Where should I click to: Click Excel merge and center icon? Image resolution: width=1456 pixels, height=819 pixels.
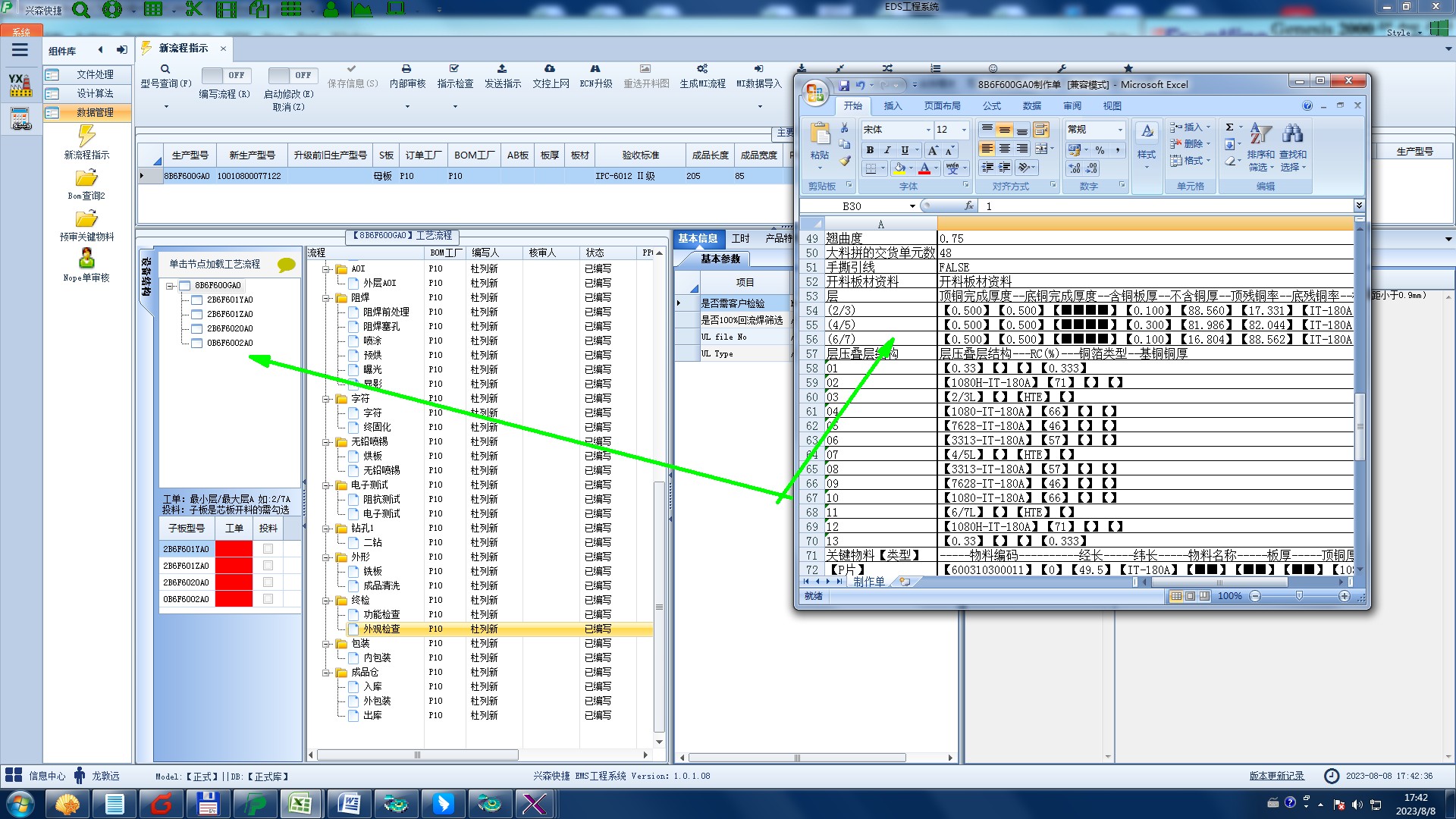coord(1041,149)
